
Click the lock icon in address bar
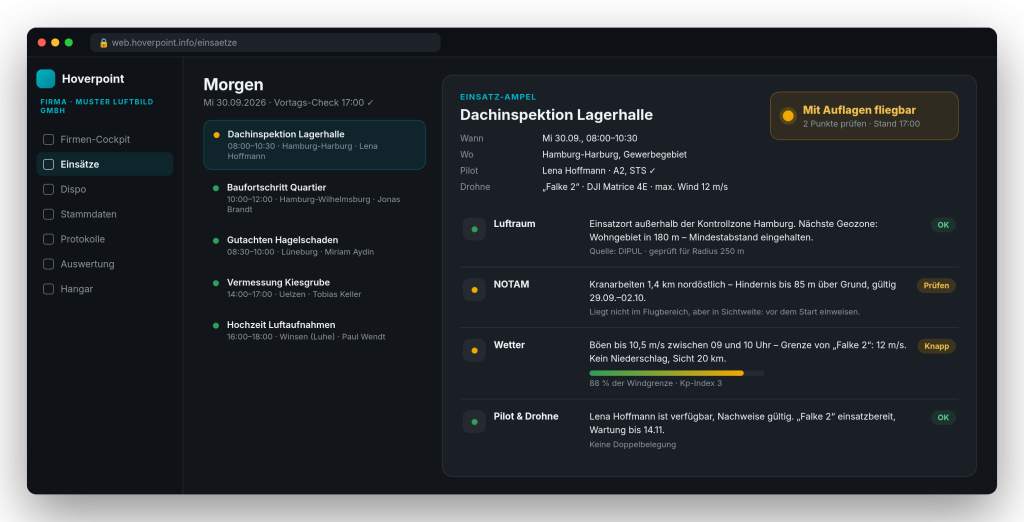[x=103, y=42]
